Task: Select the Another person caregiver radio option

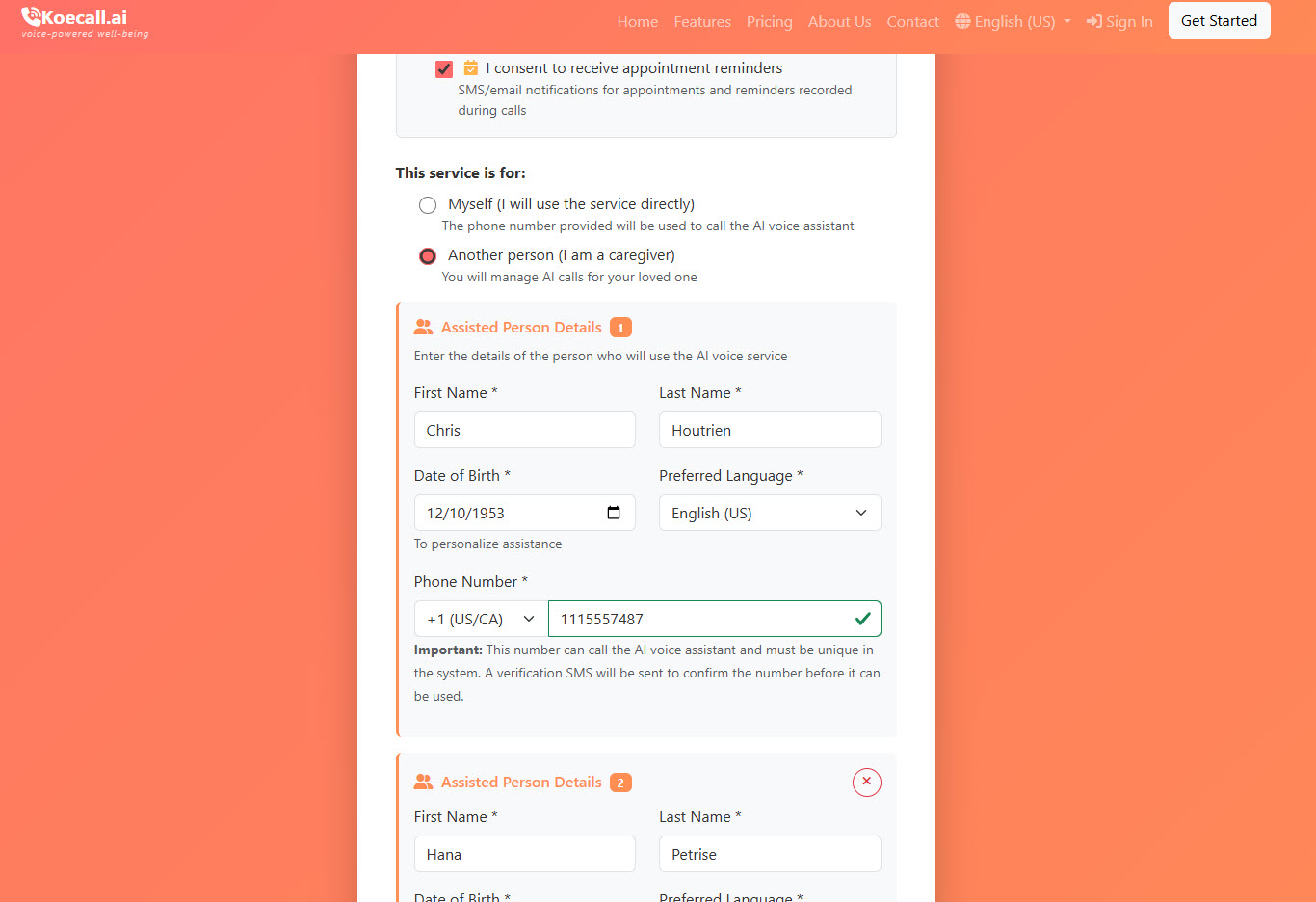Action: (x=428, y=256)
